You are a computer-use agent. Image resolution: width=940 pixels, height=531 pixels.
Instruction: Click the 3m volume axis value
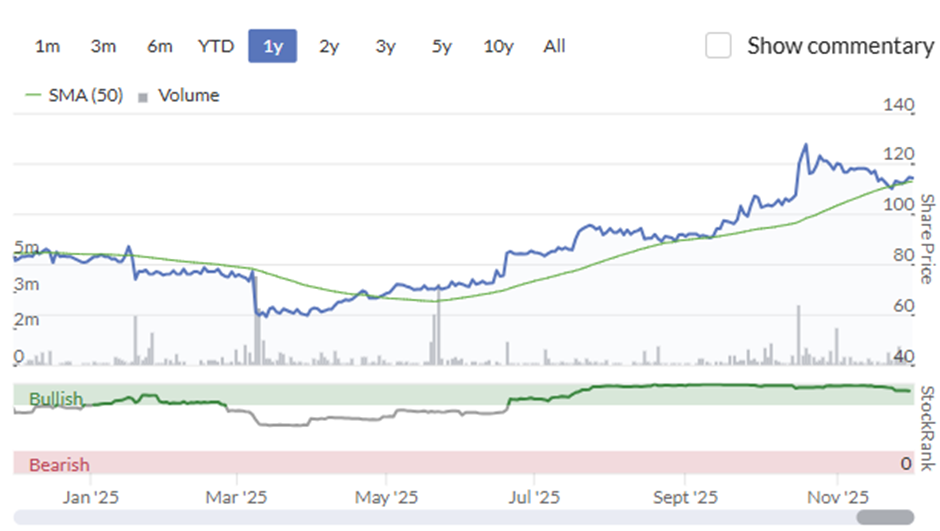click(26, 283)
